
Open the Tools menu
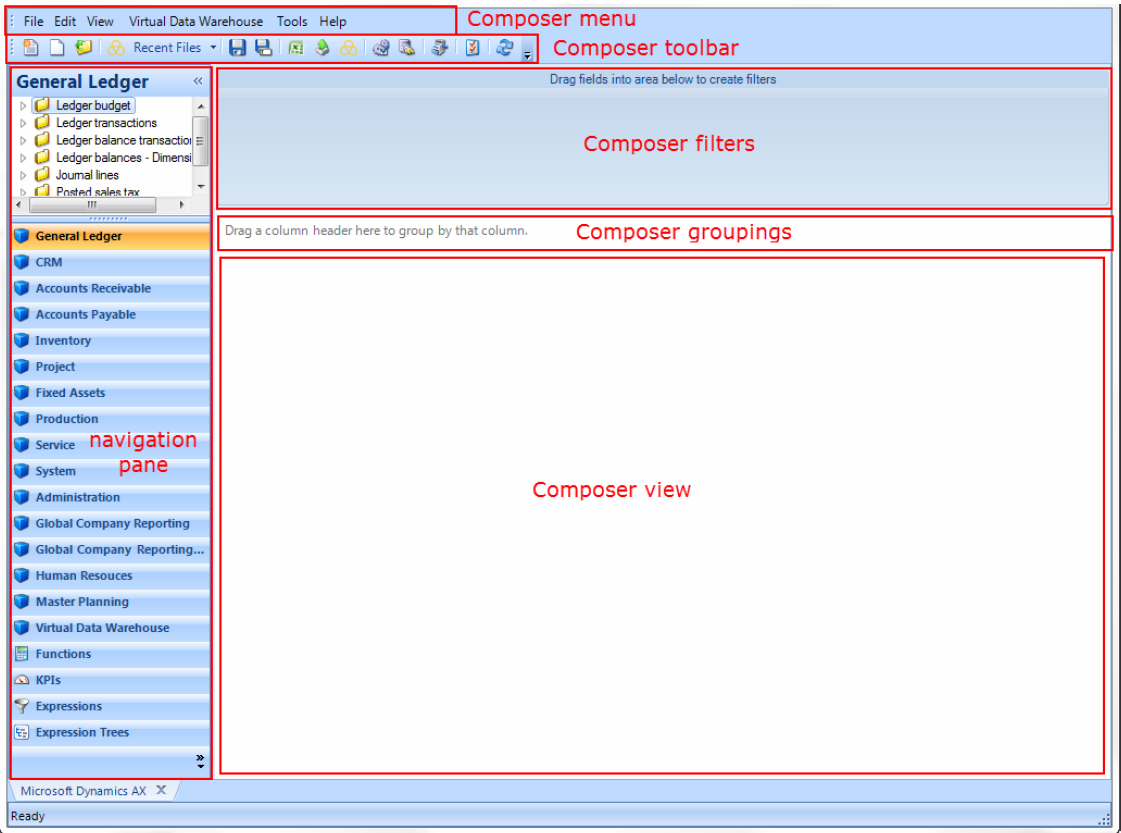point(292,21)
